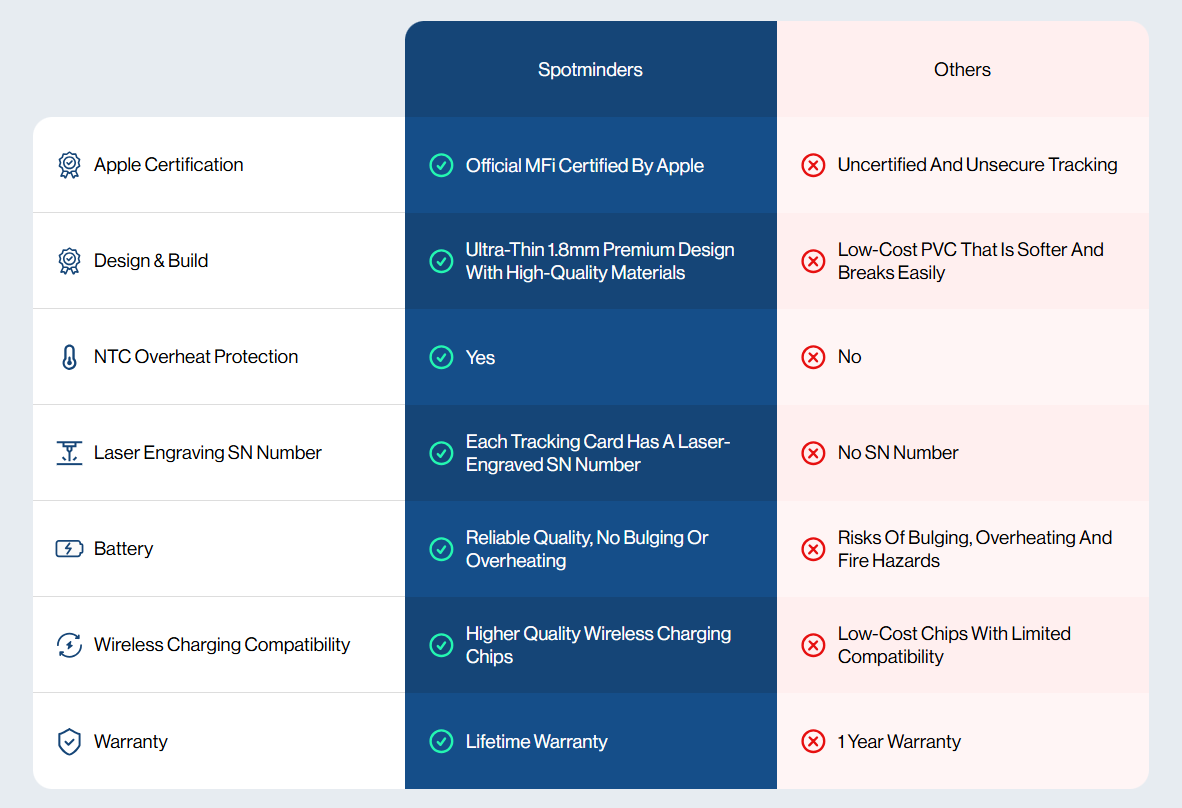Click Higher Quality Wireless Charging Chips text

[598, 645]
